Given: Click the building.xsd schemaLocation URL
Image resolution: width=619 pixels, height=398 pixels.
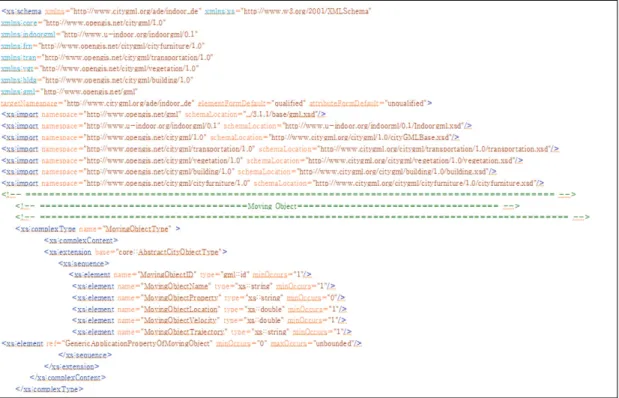Looking at the screenshot, I should pyautogui.click(x=392, y=172).
